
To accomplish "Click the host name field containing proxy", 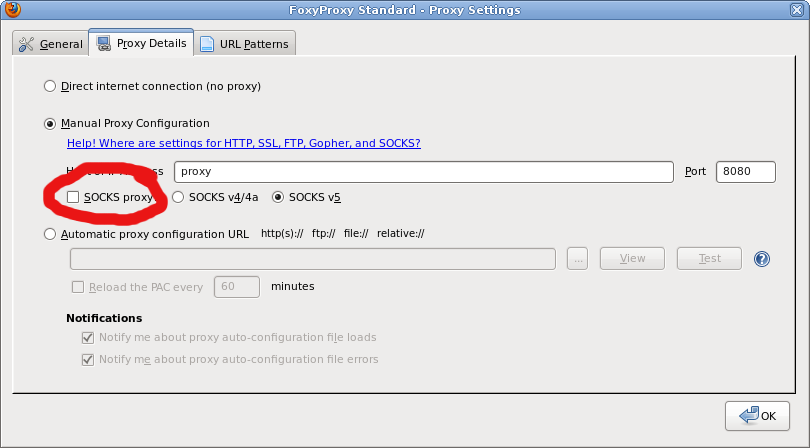I will click(x=424, y=172).
